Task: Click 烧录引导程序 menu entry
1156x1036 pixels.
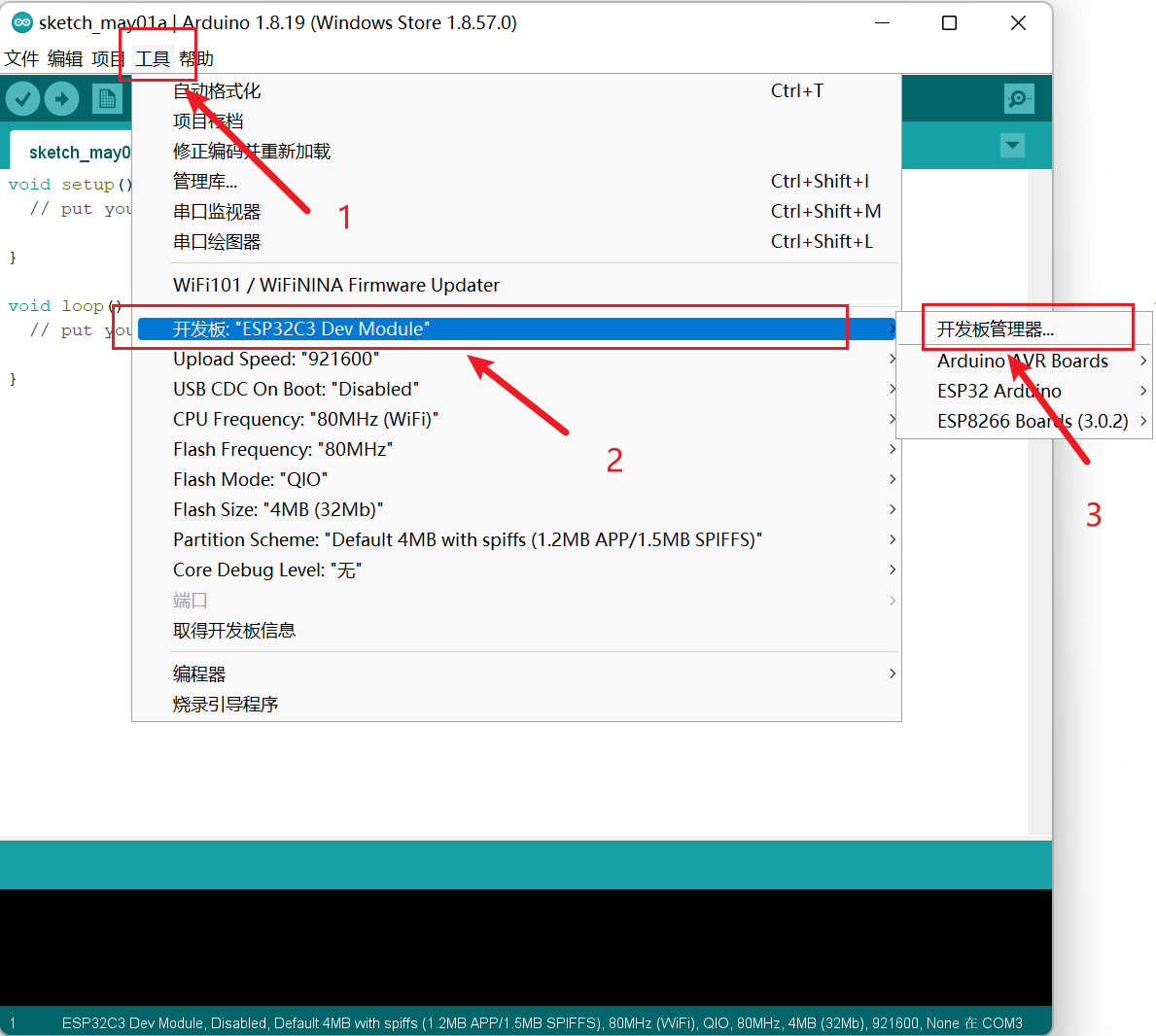Action: pyautogui.click(x=516, y=706)
